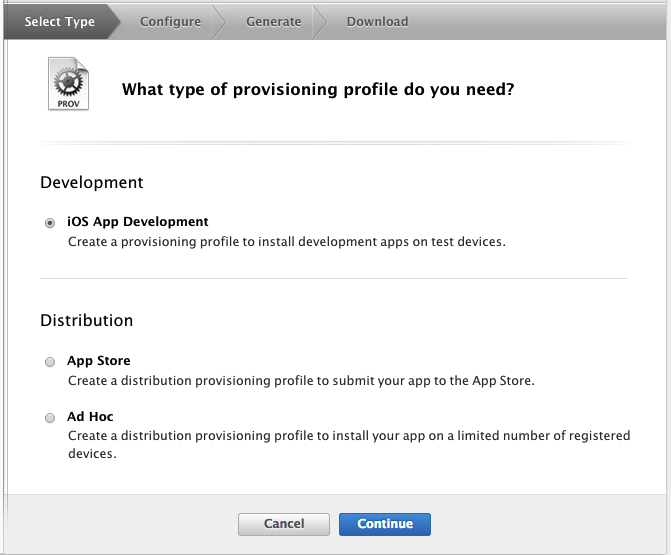Click the iOS App Development label
This screenshot has height=555, width=671.
point(137,222)
